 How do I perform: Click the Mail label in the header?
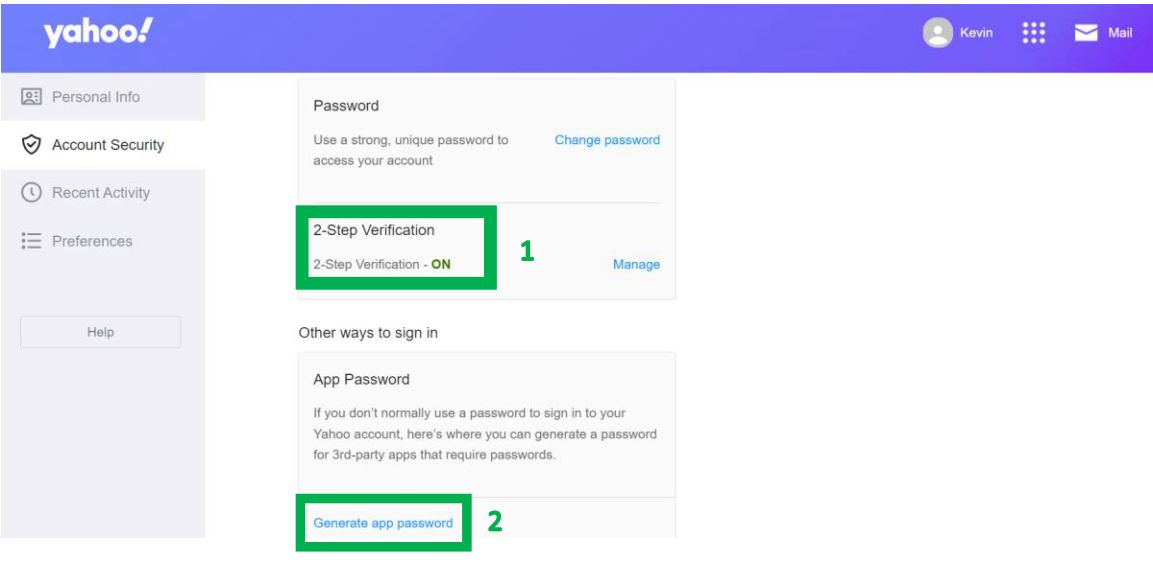1120,33
